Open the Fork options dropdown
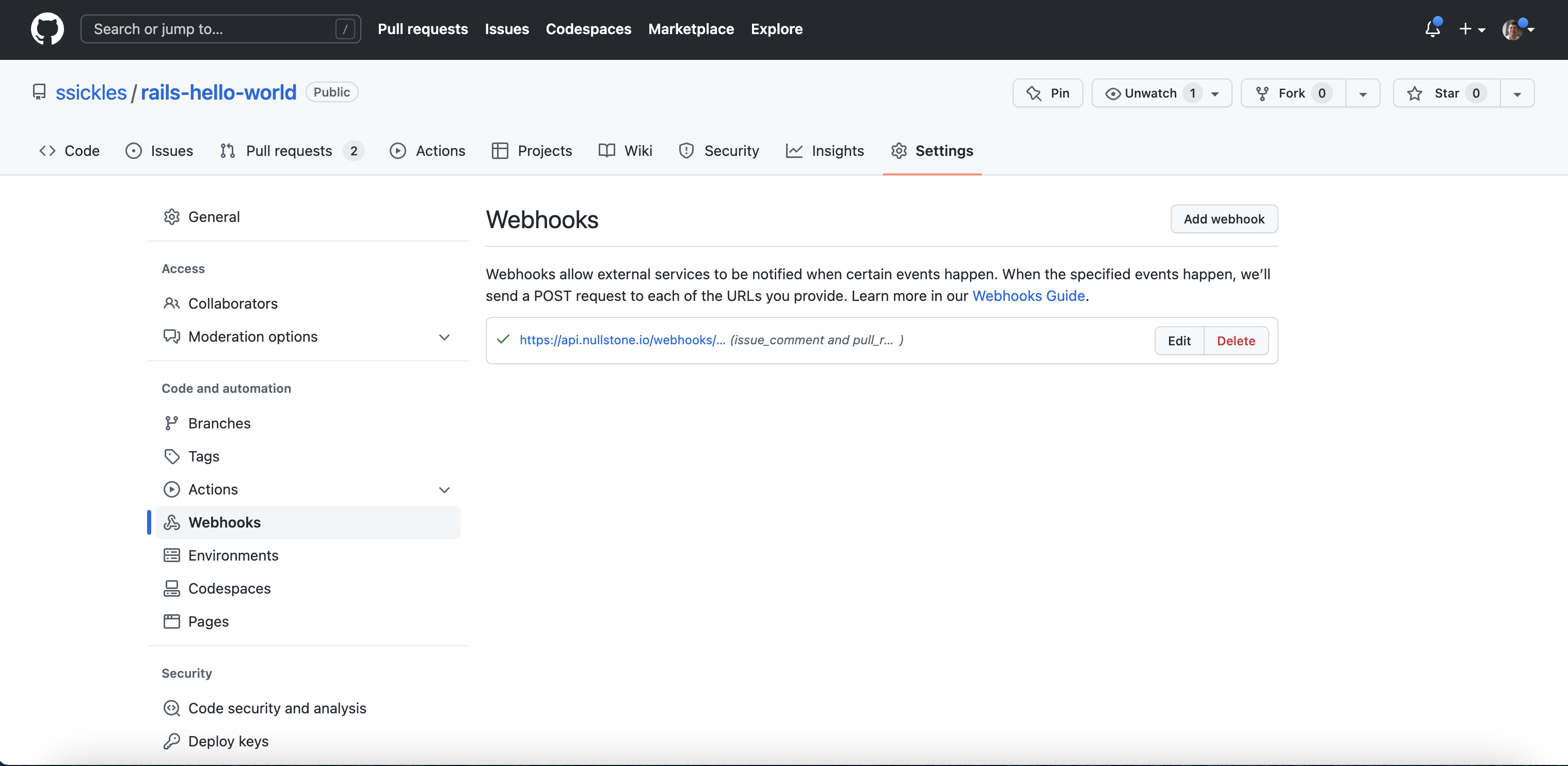Screen dimensions: 1568x766 pyautogui.click(x=1363, y=92)
